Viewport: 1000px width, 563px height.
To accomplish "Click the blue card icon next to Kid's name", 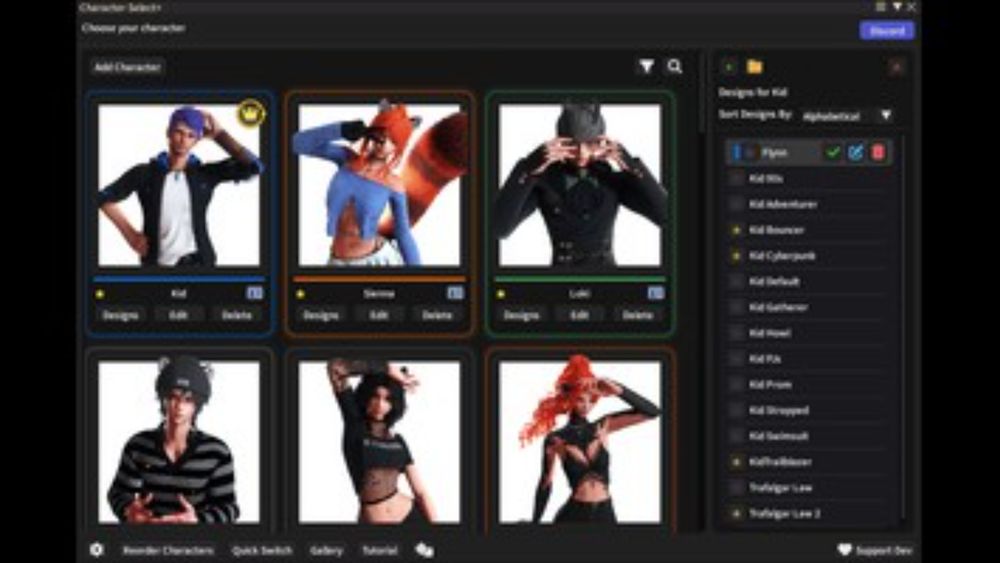I will (x=254, y=293).
